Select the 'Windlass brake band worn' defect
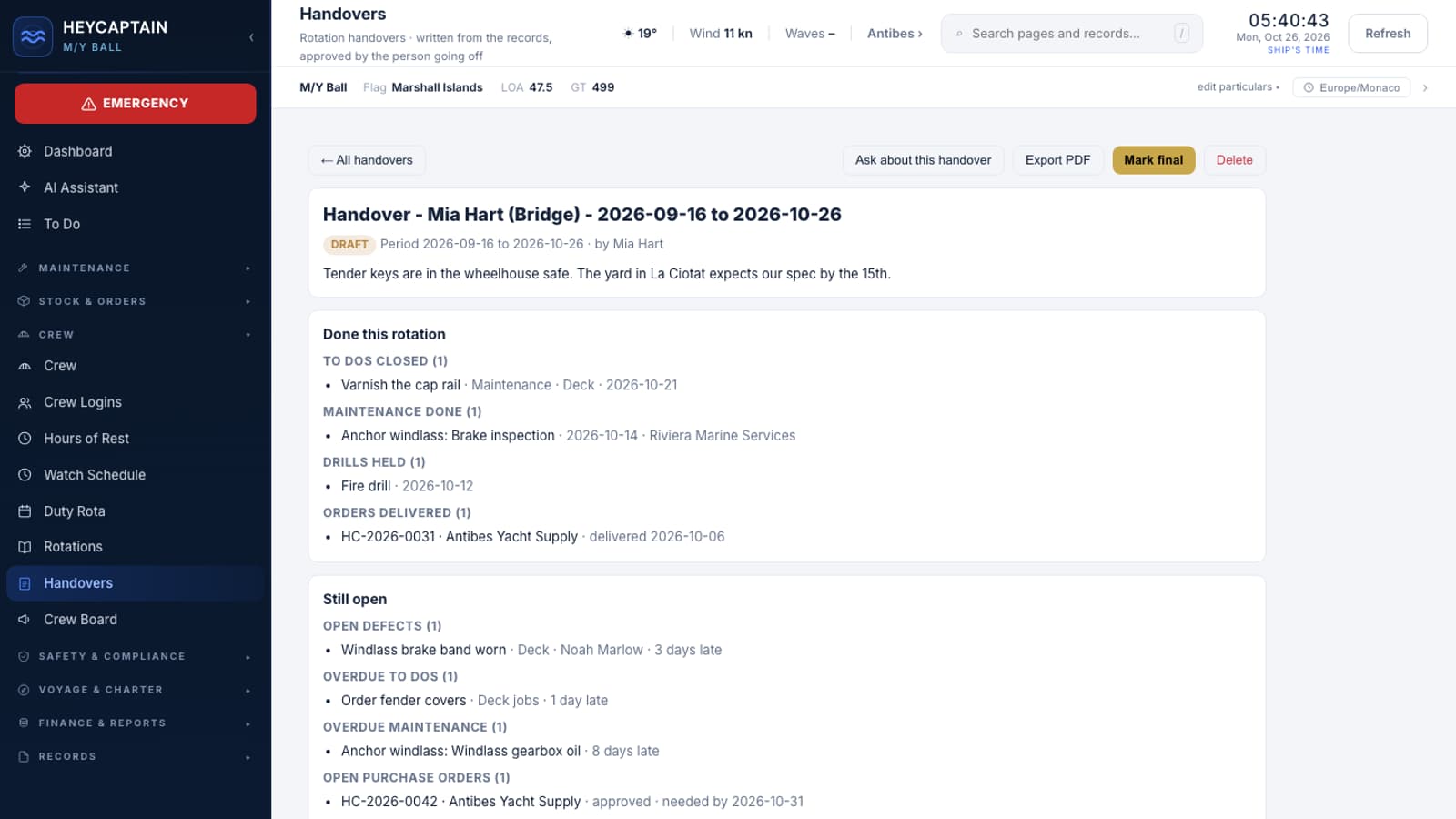1456x819 pixels. [423, 650]
